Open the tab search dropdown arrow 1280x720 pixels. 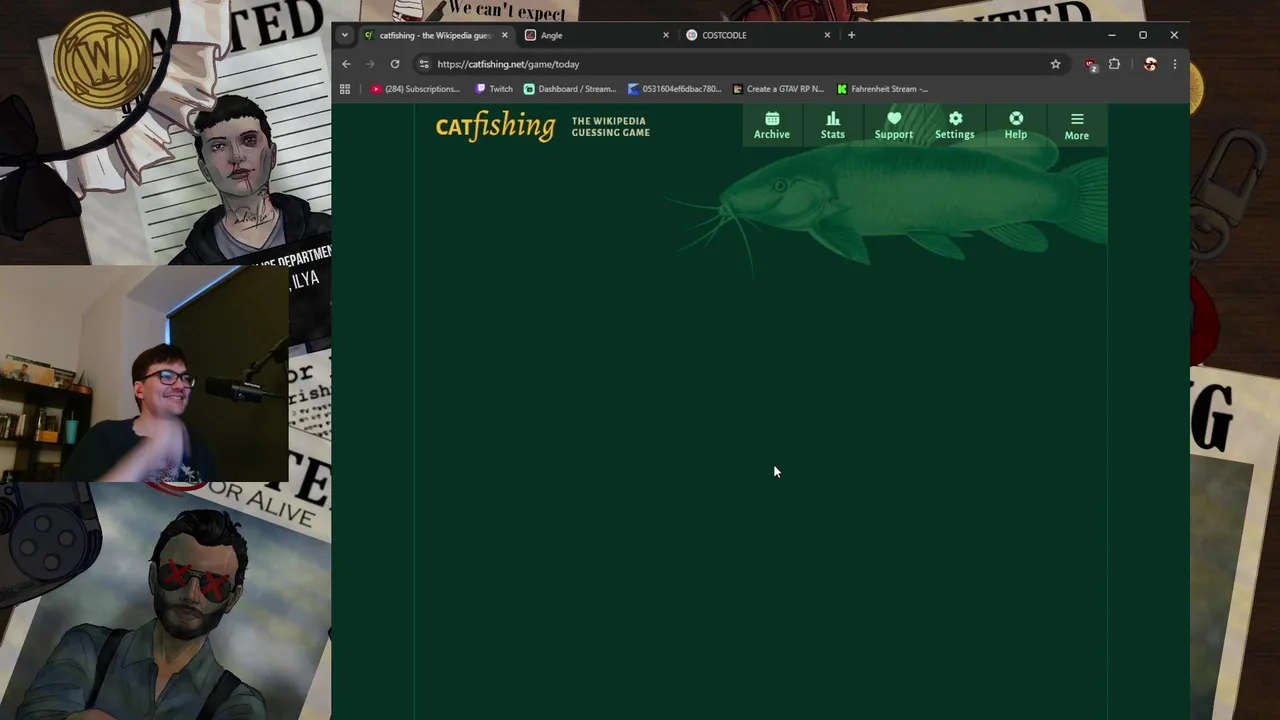point(344,35)
